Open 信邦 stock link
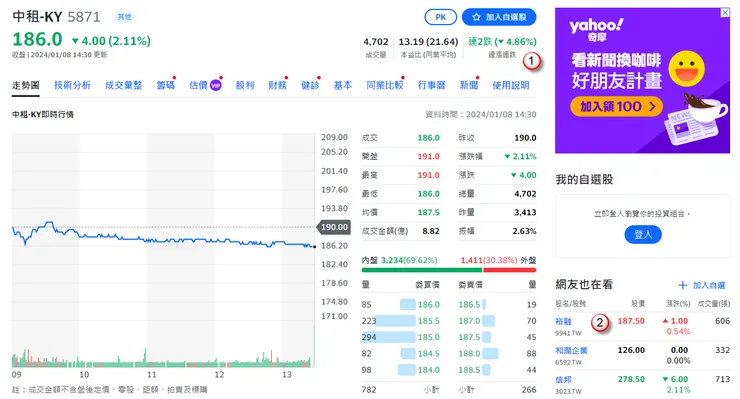This screenshot has width=740, height=399. pyautogui.click(x=563, y=379)
